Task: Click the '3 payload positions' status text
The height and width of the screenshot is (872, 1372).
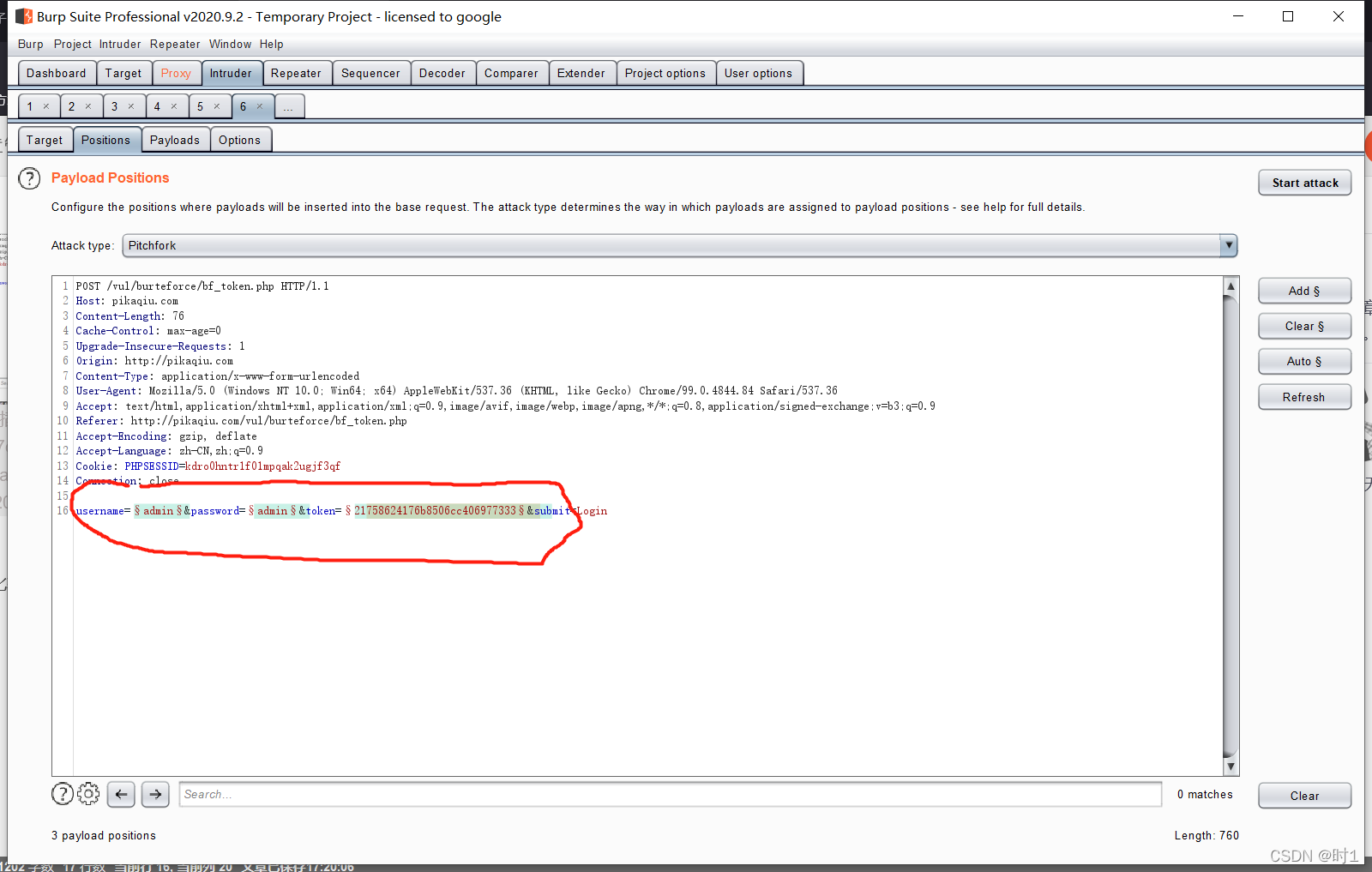Action: point(104,835)
